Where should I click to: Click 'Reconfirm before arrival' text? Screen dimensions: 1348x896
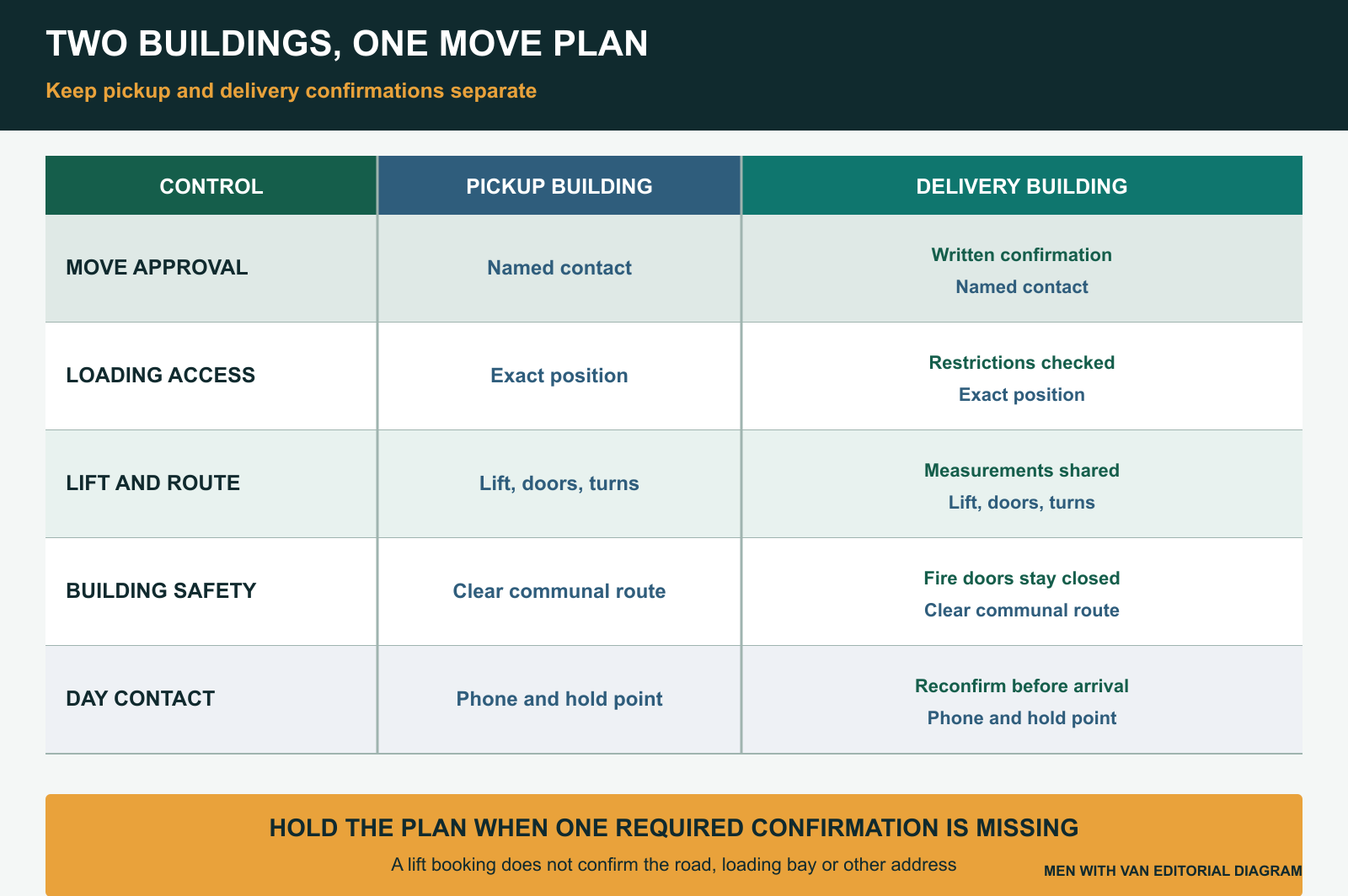pyautogui.click(x=1022, y=686)
